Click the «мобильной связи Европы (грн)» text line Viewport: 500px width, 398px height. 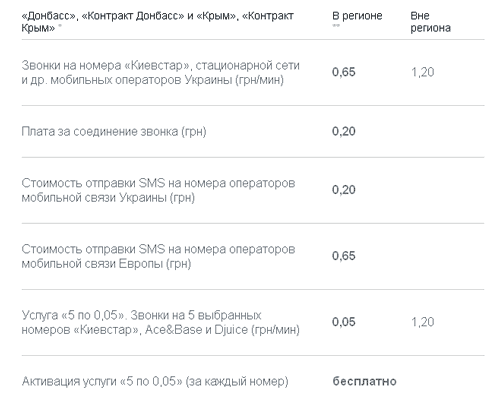coord(106,264)
